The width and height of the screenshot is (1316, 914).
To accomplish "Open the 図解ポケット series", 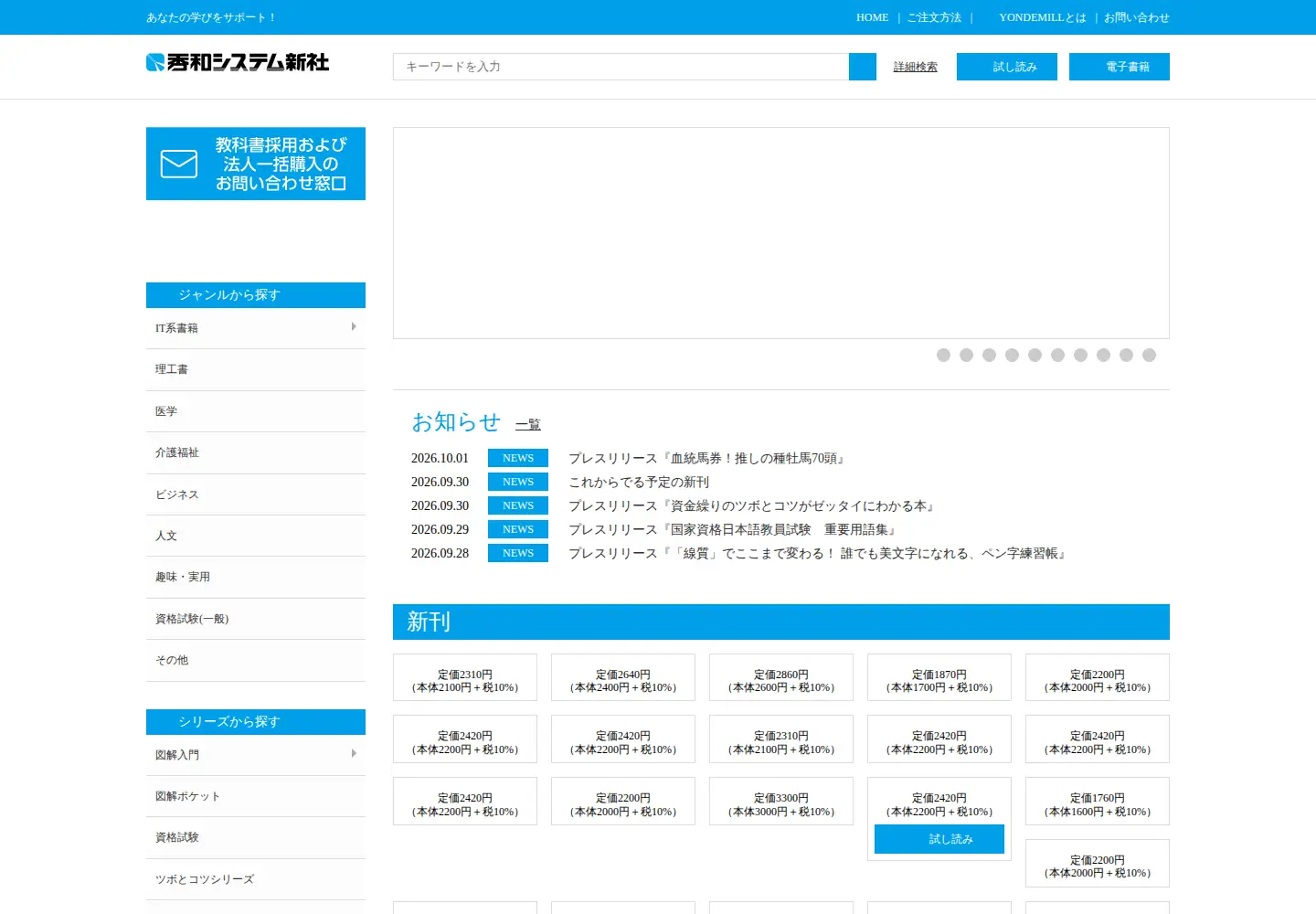I will click(x=256, y=796).
